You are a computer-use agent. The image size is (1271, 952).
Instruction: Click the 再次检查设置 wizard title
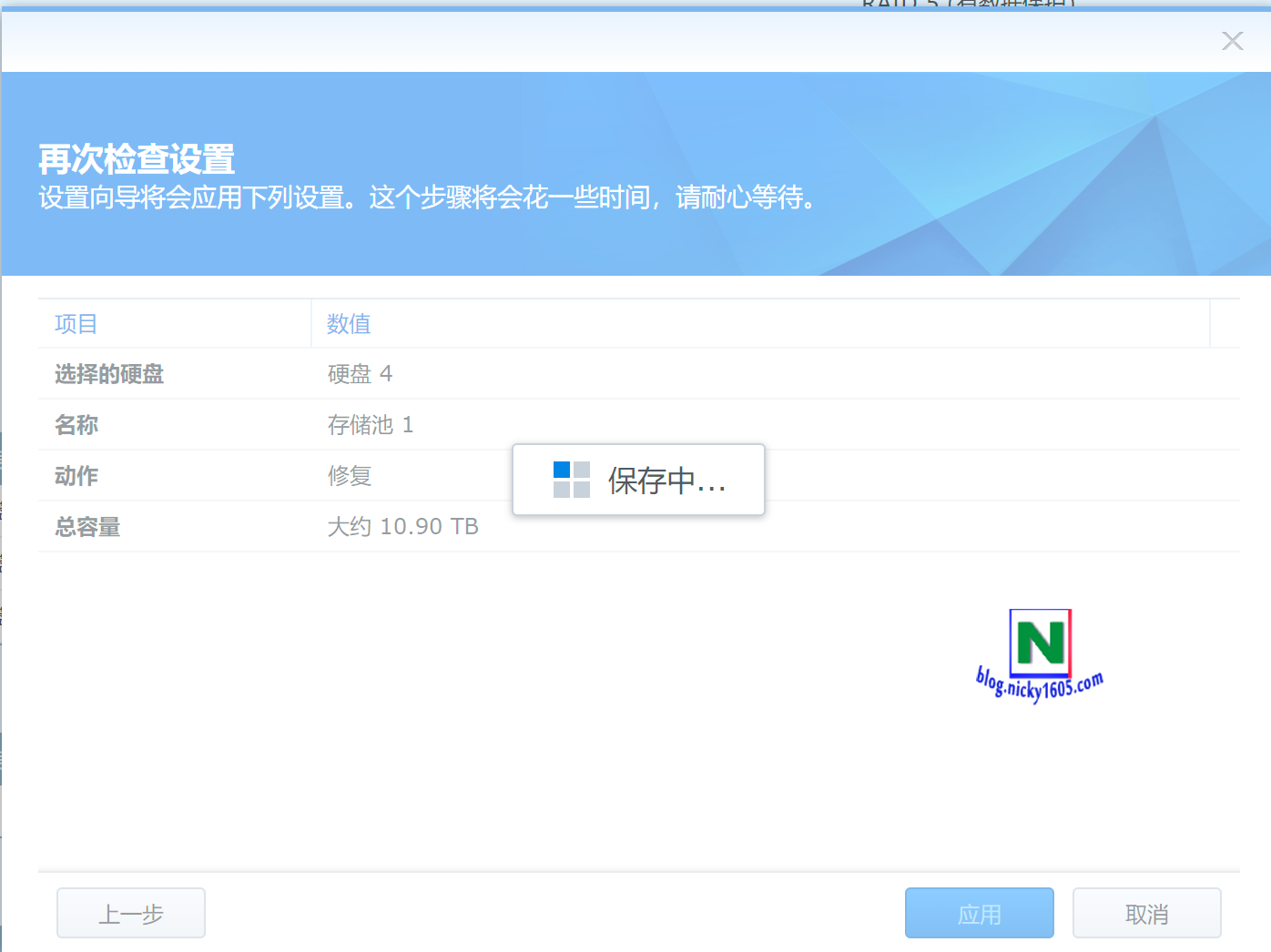point(137,159)
